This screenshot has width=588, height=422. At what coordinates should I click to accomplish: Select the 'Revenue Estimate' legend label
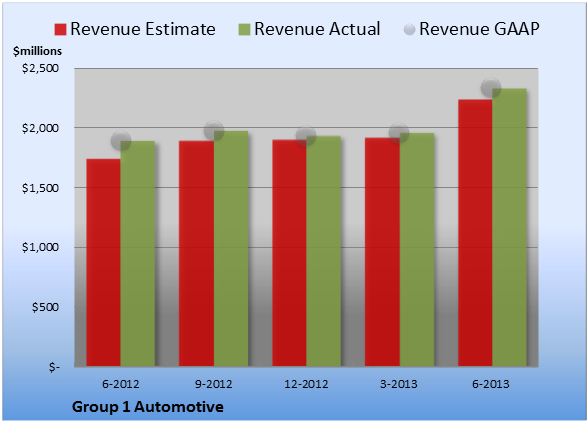pos(143,29)
